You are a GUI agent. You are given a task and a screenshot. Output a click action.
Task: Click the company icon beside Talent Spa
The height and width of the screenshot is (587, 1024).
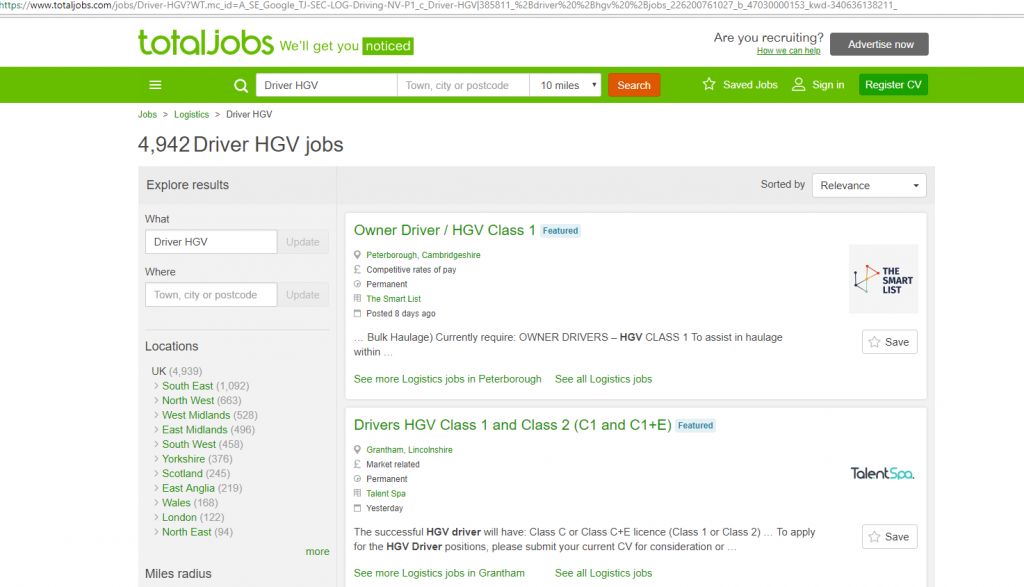tap(357, 493)
